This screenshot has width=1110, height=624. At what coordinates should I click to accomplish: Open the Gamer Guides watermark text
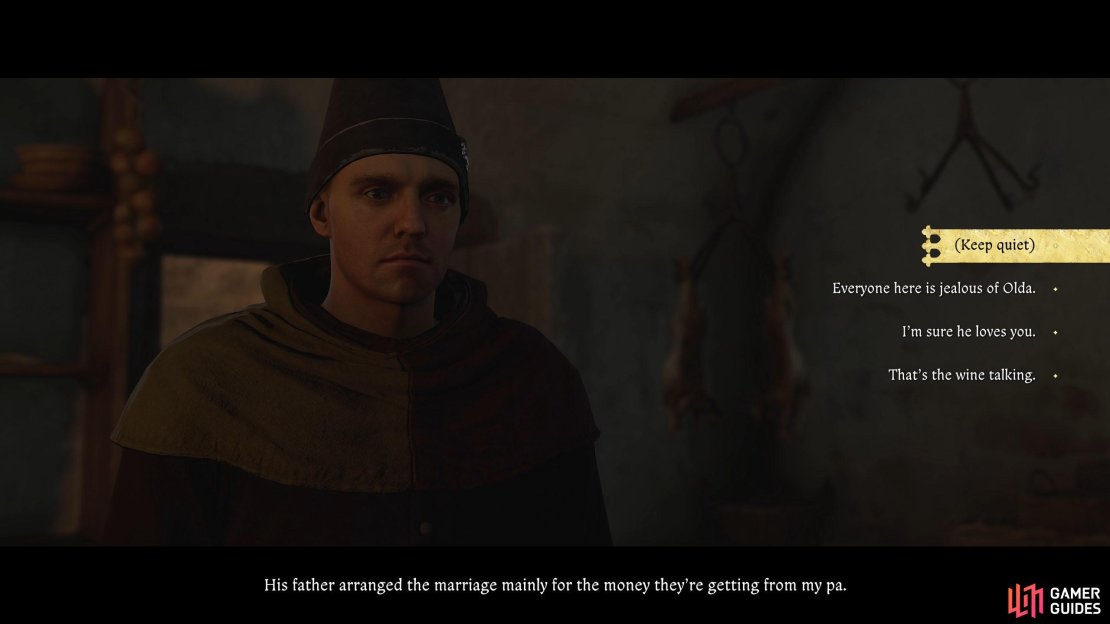coord(1075,601)
